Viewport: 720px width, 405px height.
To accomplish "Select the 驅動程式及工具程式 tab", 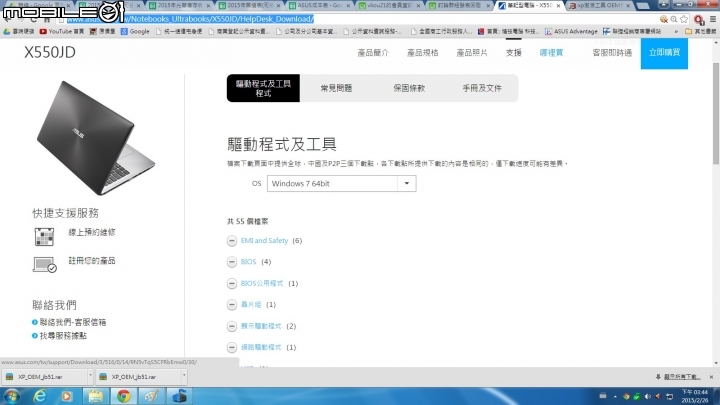I will [263, 88].
